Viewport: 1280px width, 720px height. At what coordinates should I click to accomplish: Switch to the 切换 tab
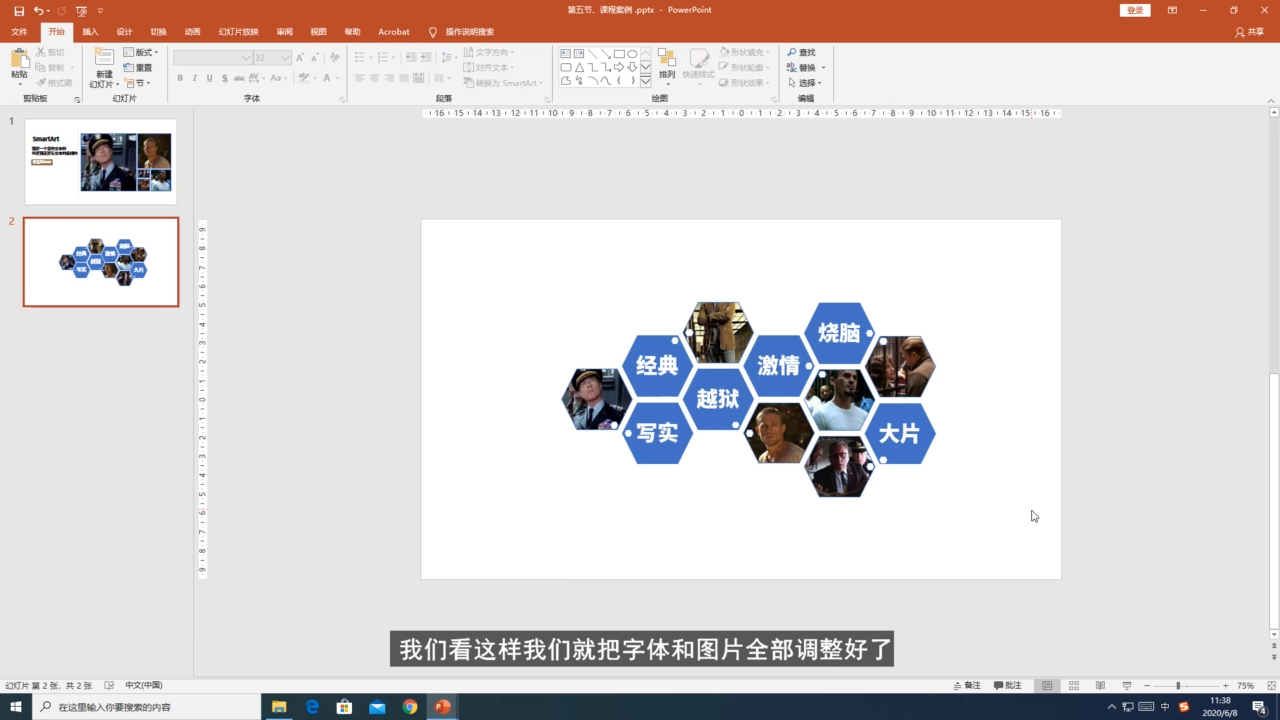158,32
